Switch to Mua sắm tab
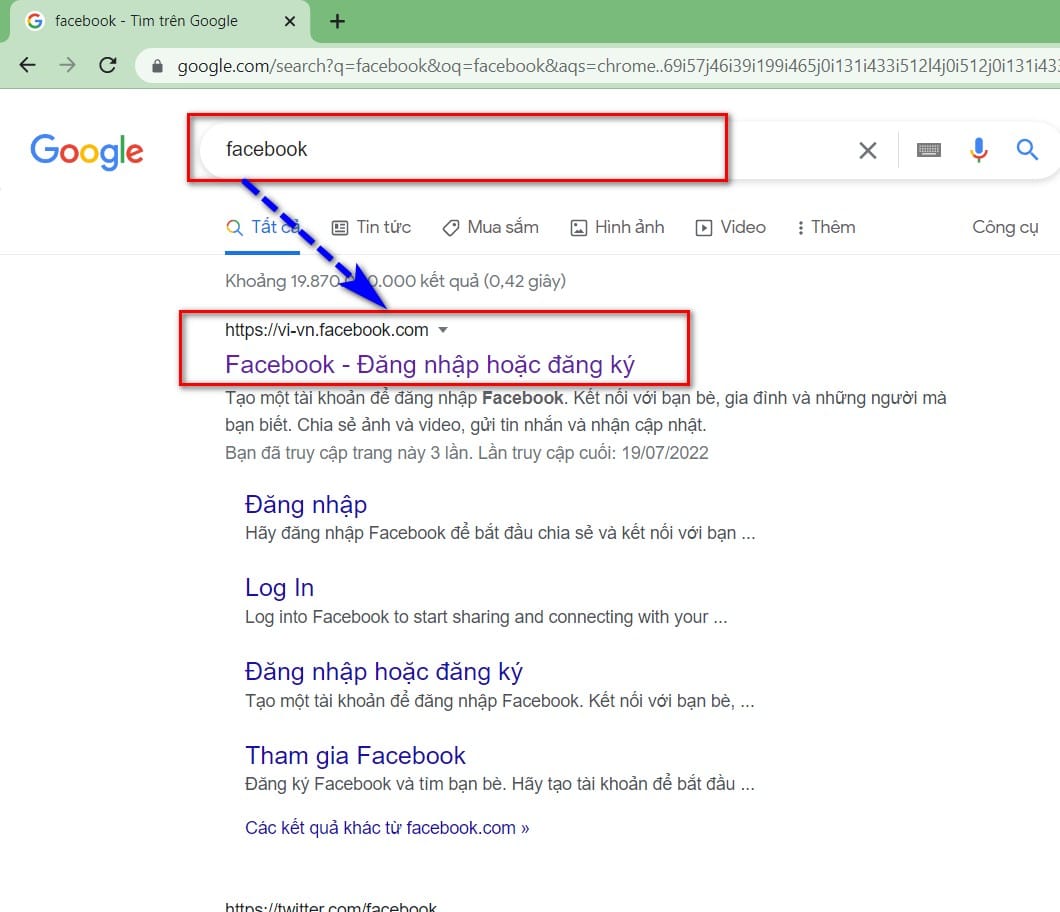 point(491,227)
